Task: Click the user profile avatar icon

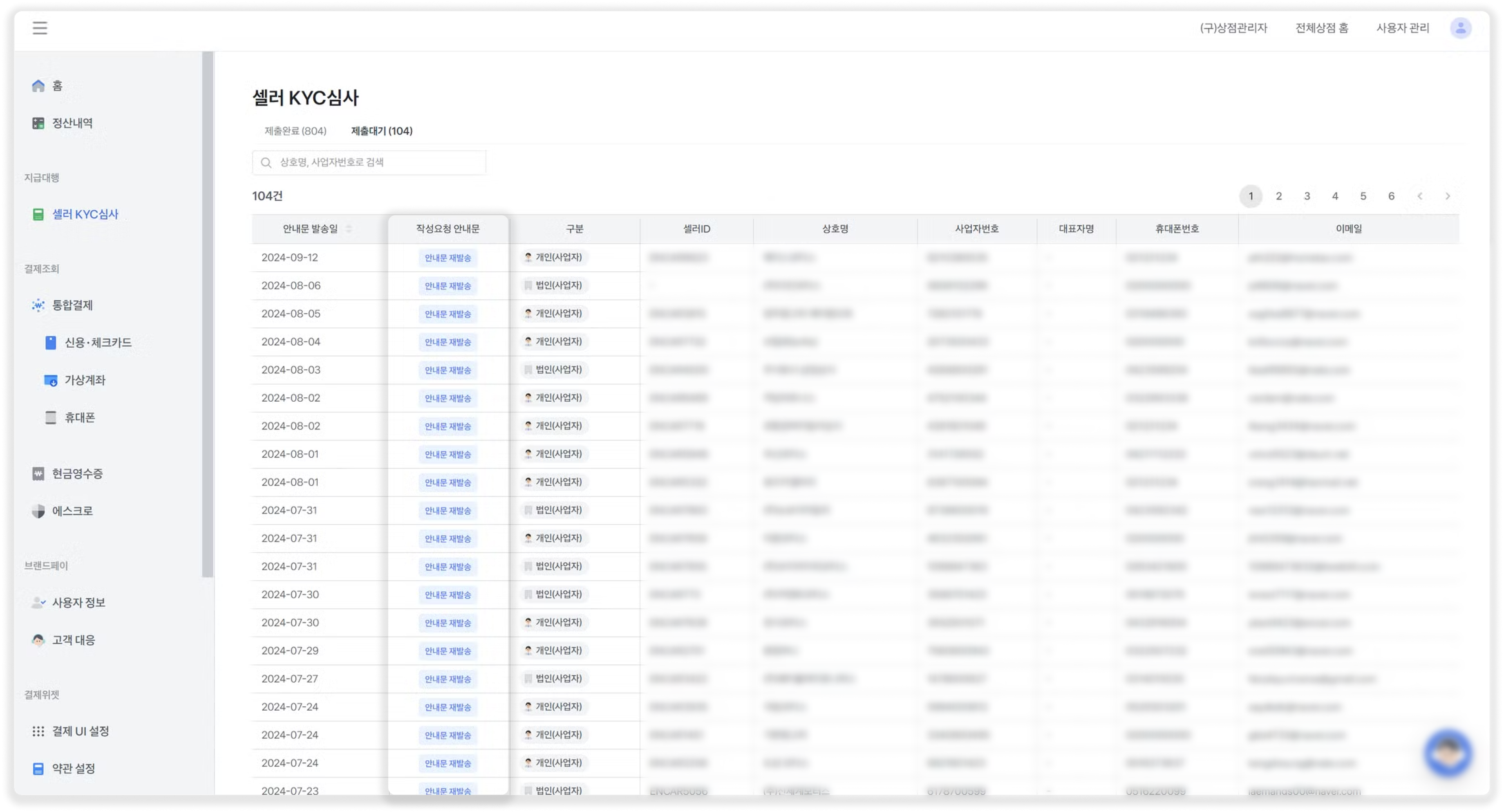Action: [x=1460, y=27]
